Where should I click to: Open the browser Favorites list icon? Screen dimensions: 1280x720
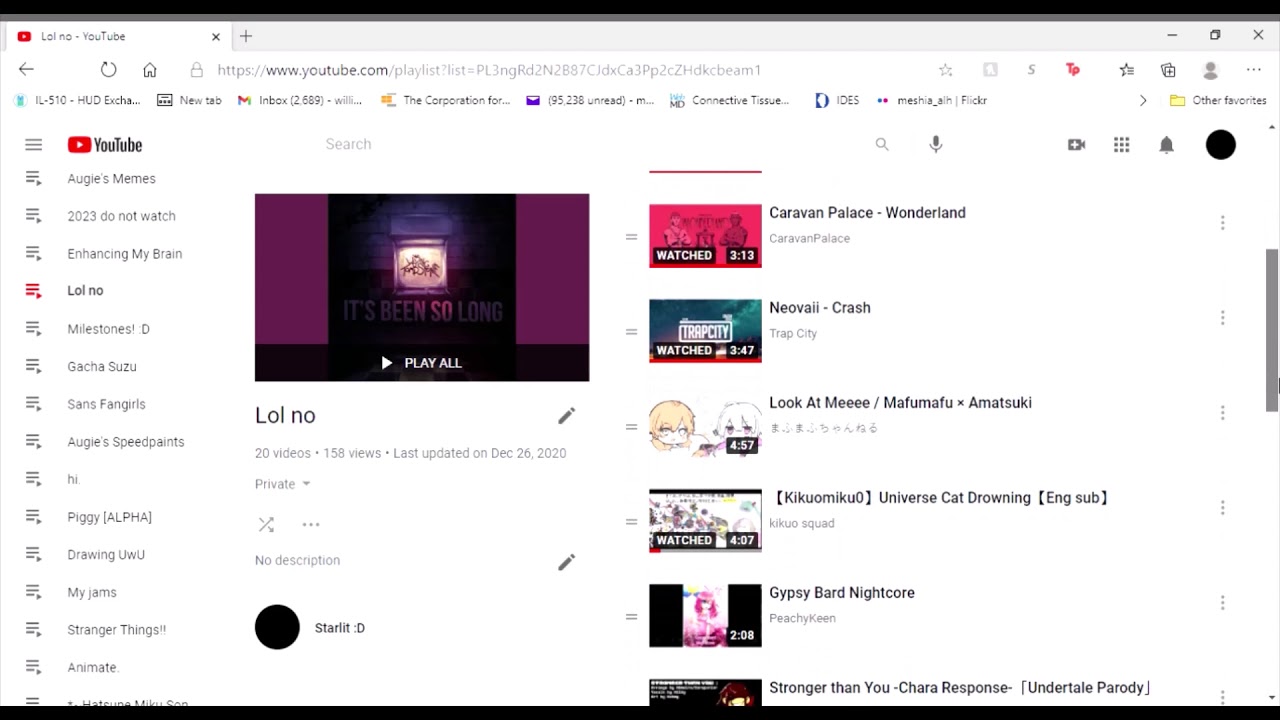click(x=1127, y=70)
